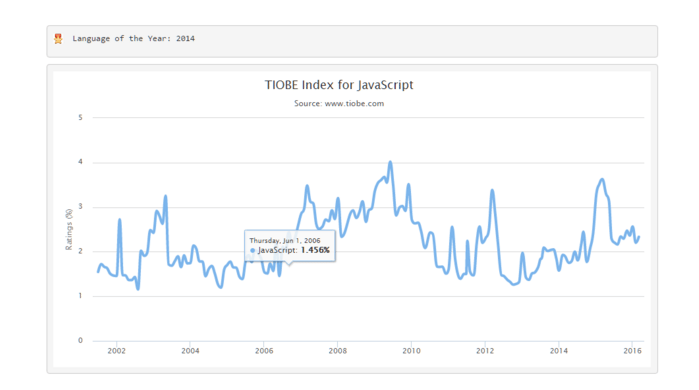Viewport: 699px width, 390px height.
Task: Click the 2002 x-axis label
Action: click(116, 351)
